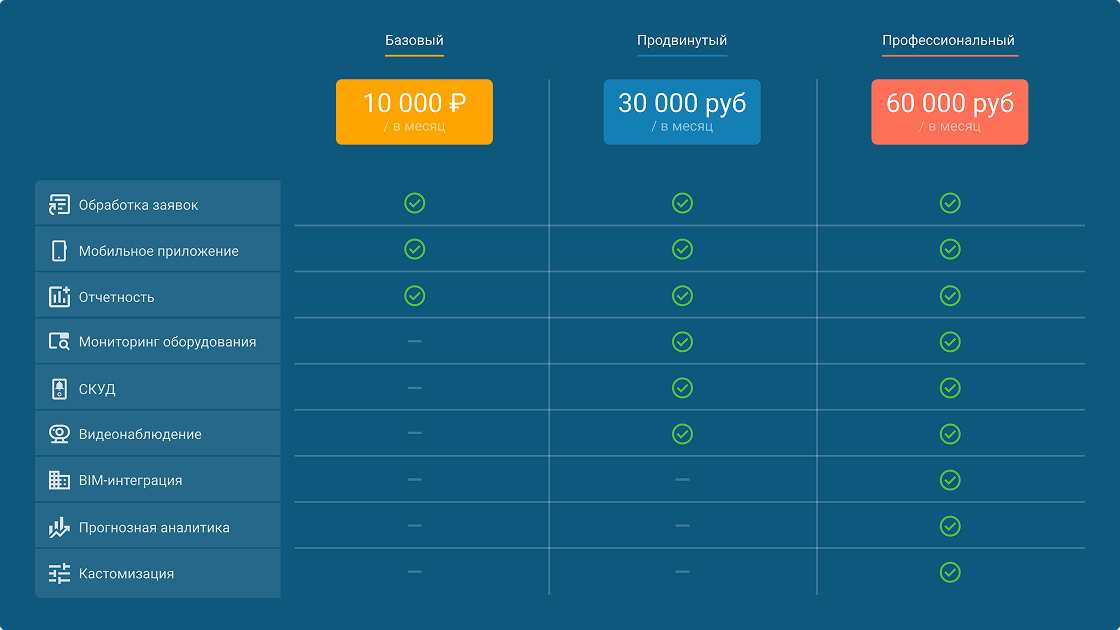Image resolution: width=1120 pixels, height=630 pixels.
Task: Click Базовый checkmark for Отчетность
Action: pos(414,296)
